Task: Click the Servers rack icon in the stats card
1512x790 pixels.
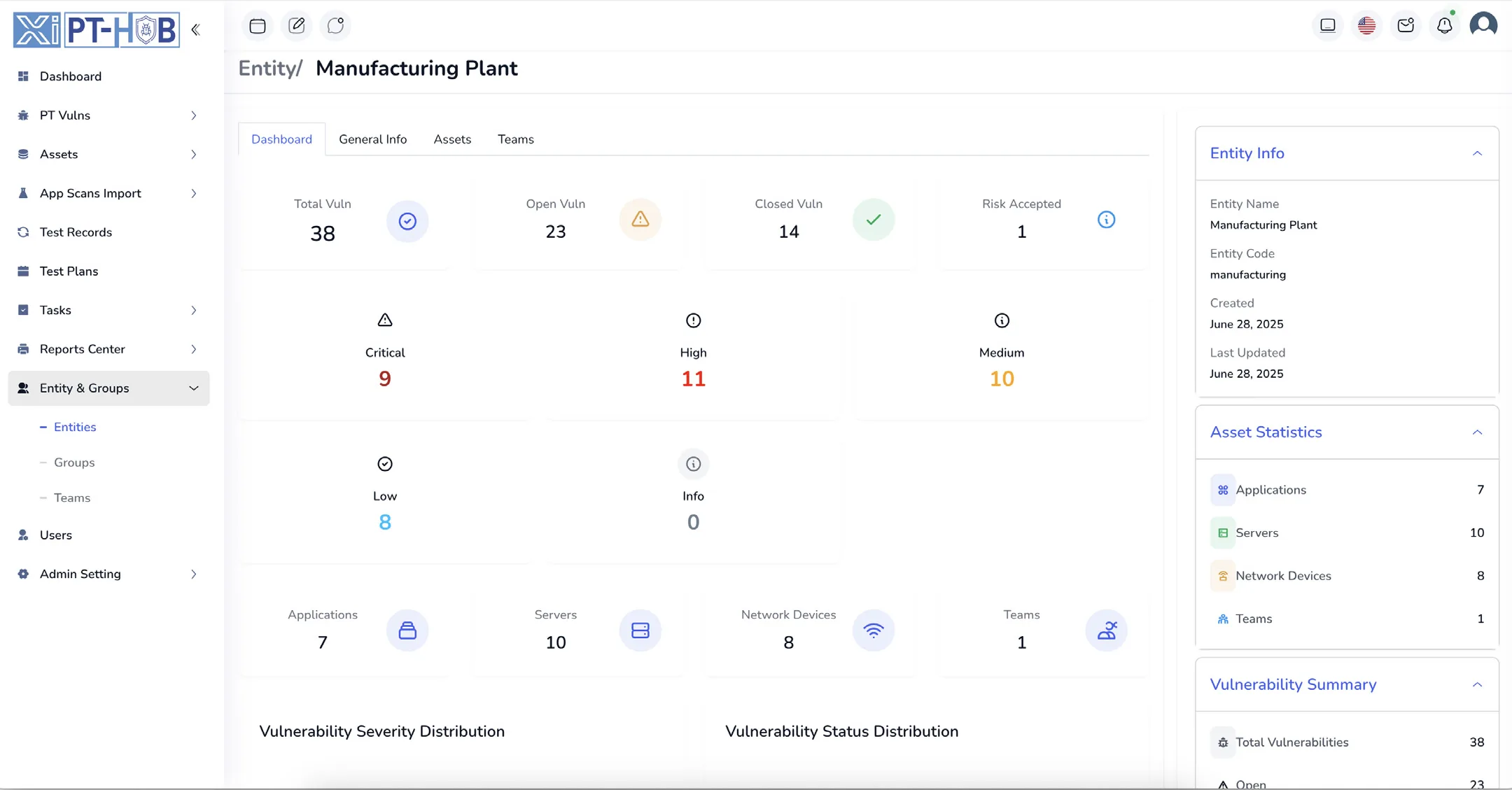Action: click(x=640, y=630)
